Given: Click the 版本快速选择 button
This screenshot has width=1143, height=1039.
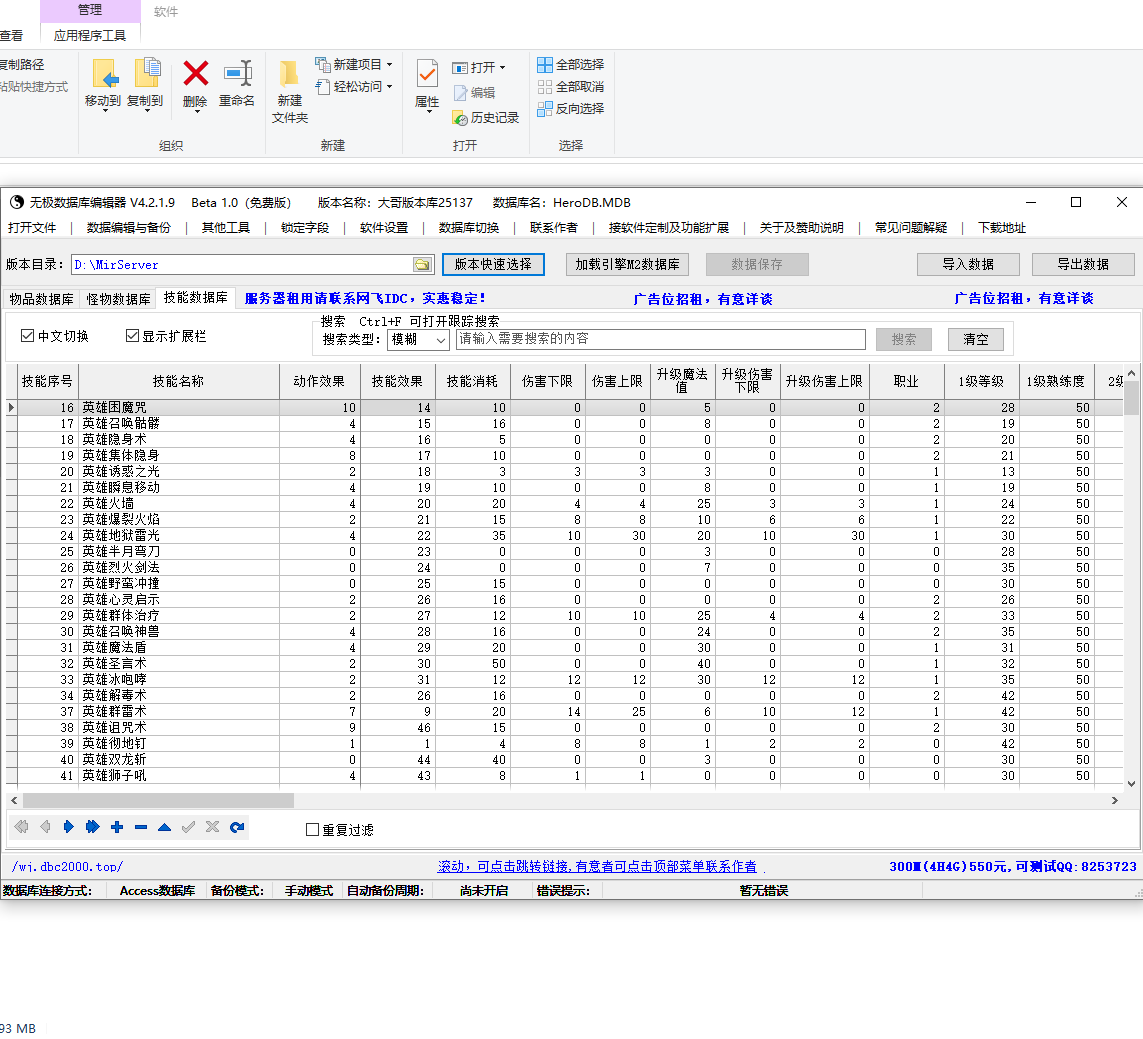Looking at the screenshot, I should pyautogui.click(x=493, y=265).
